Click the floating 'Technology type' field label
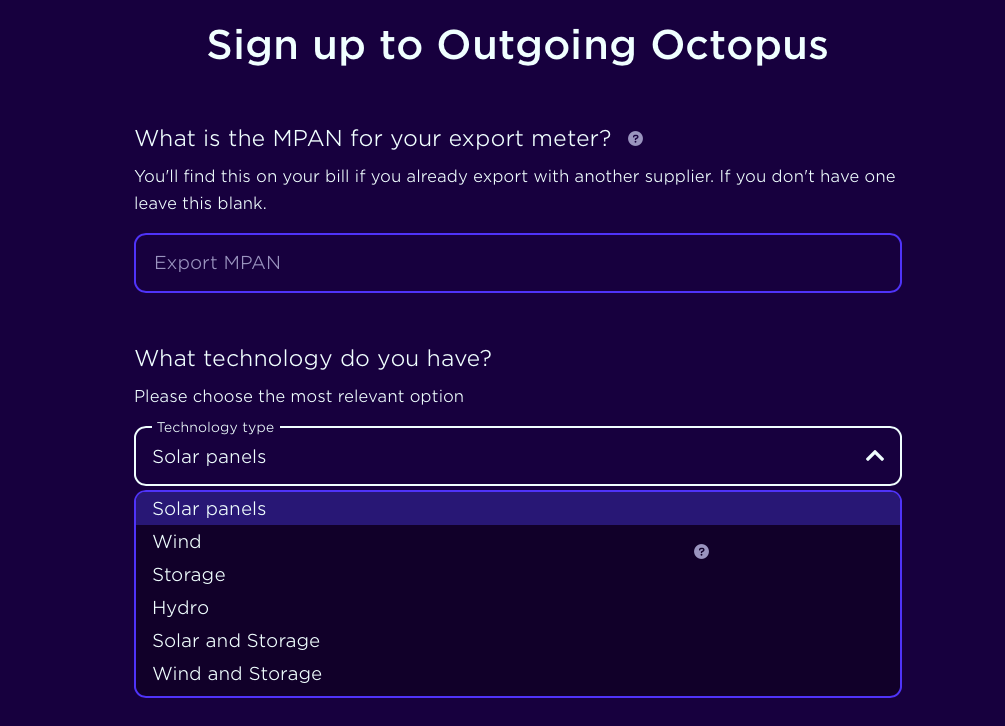Image resolution: width=1005 pixels, height=726 pixels. [215, 427]
